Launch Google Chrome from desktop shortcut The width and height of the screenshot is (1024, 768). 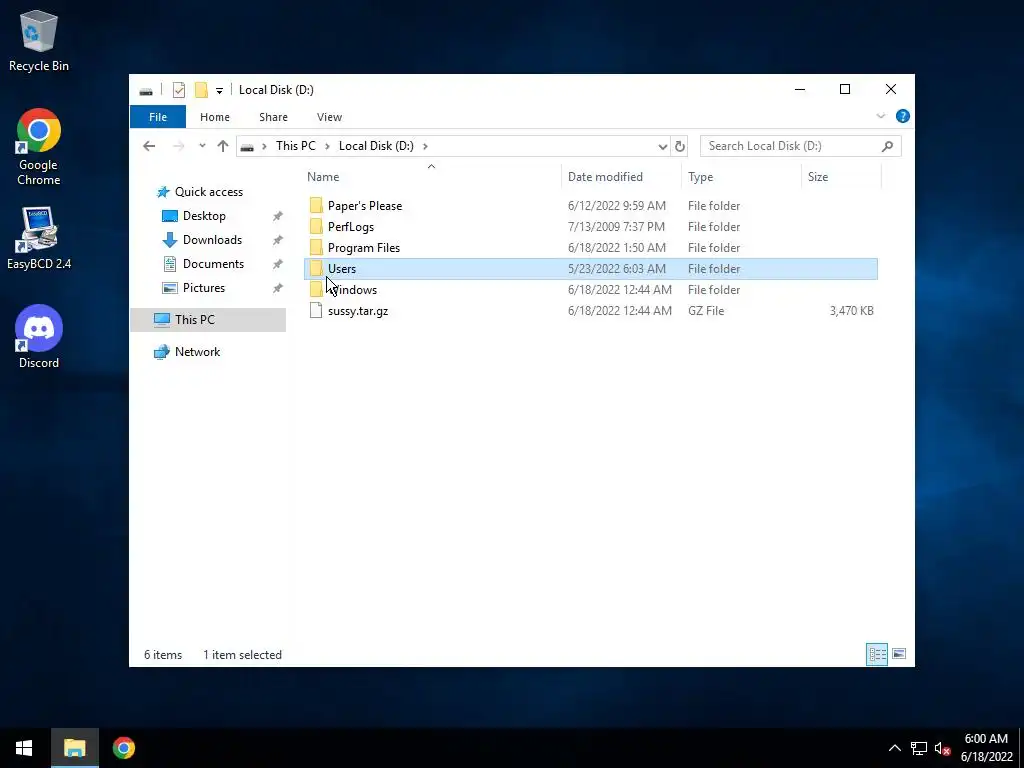(x=39, y=147)
